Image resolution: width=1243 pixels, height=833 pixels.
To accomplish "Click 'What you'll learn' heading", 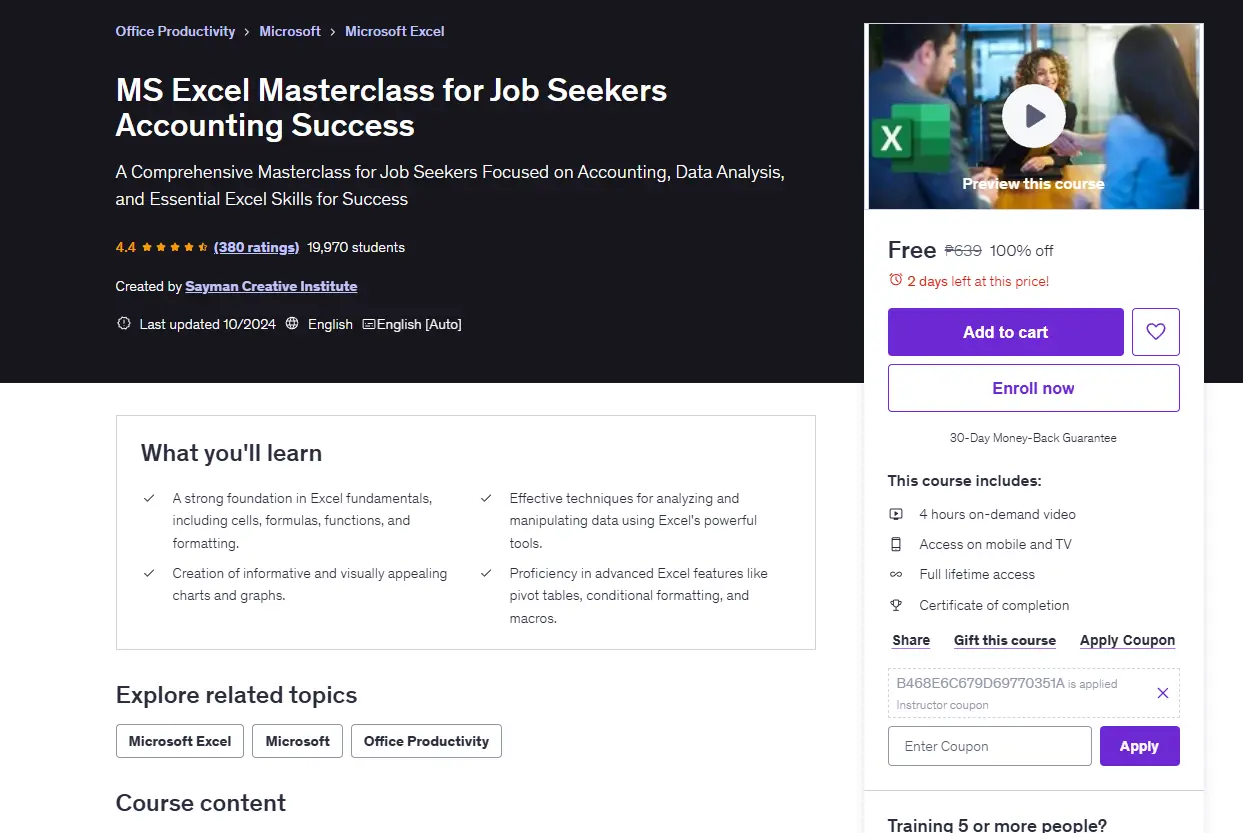I will click(231, 453).
